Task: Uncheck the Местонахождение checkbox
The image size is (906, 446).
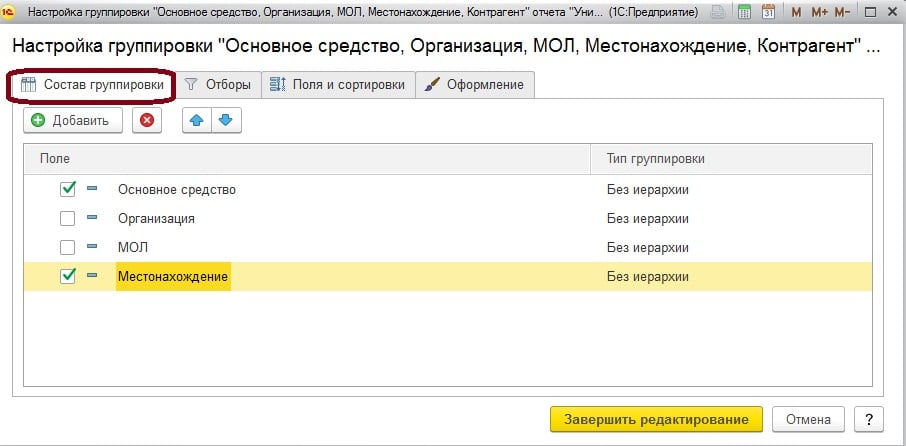Action: tap(68, 276)
